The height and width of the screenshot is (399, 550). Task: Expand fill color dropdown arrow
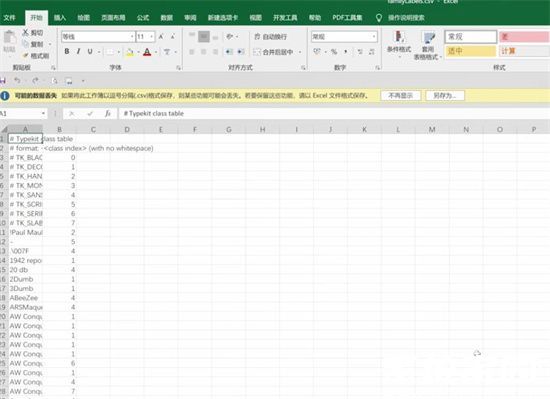138,52
